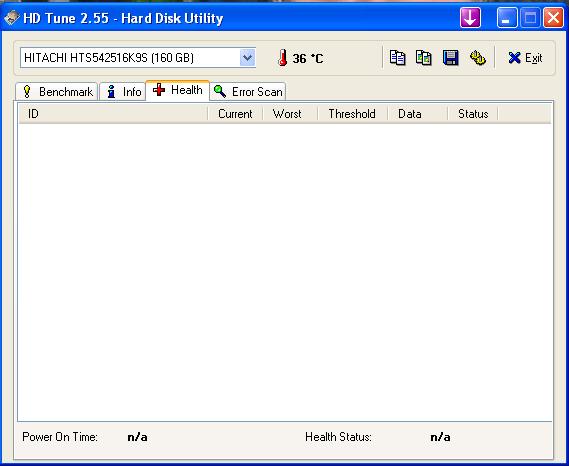Click the red thermometer temperature icon

[x=283, y=58]
